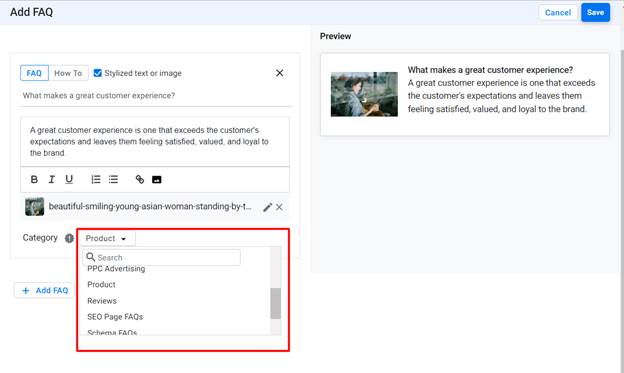
Task: Add a hyperlink using the link icon
Action: pyautogui.click(x=140, y=180)
